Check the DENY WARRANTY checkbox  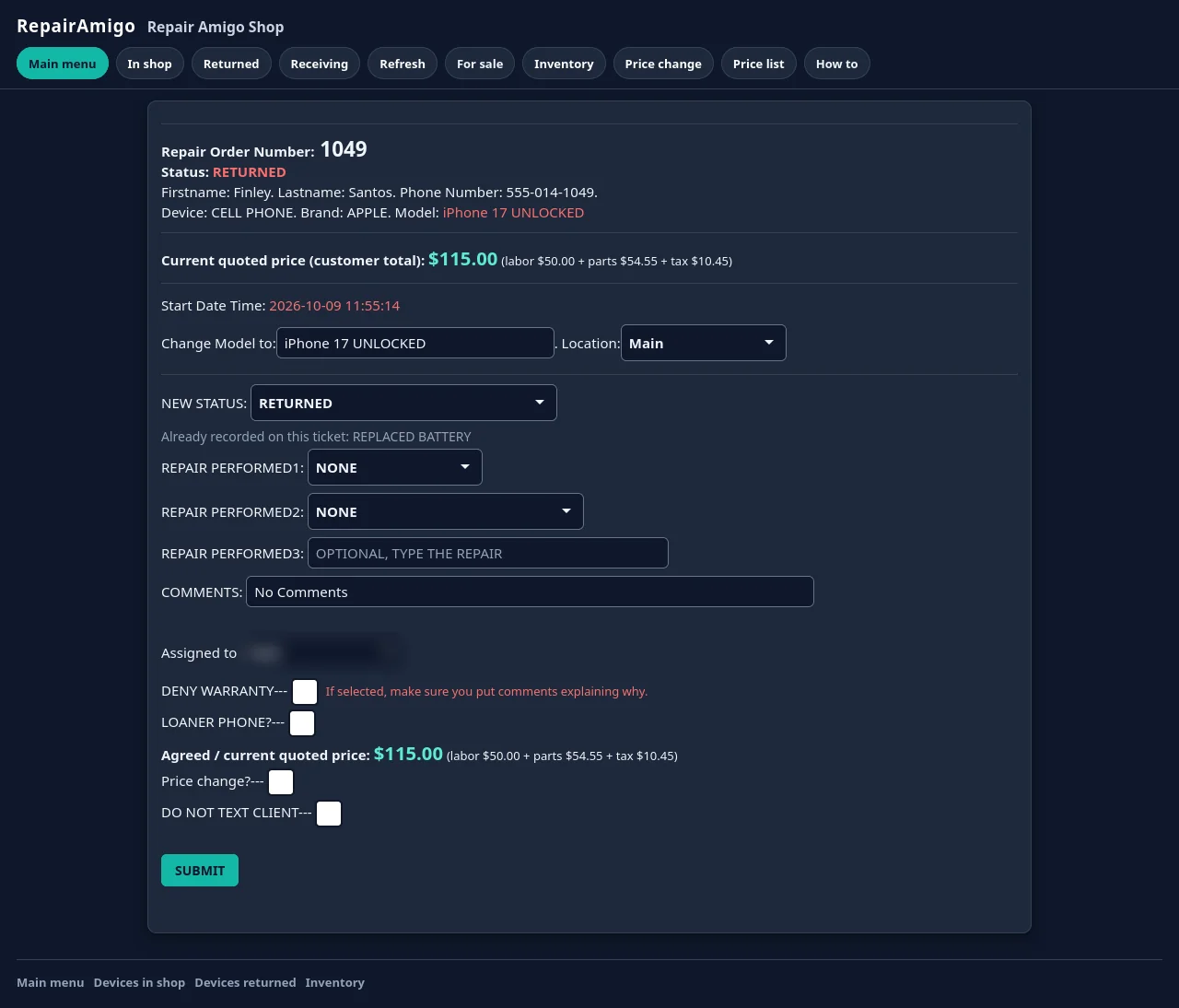(x=305, y=692)
